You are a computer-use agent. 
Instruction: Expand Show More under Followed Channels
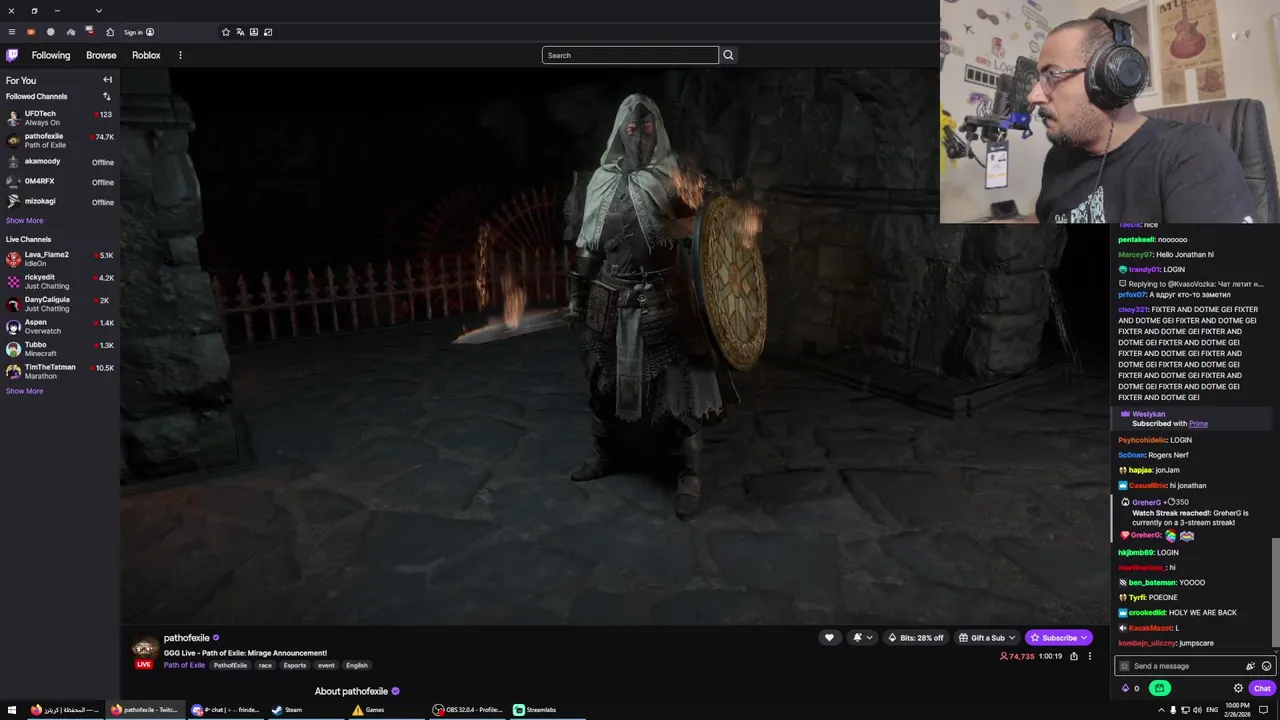point(25,221)
